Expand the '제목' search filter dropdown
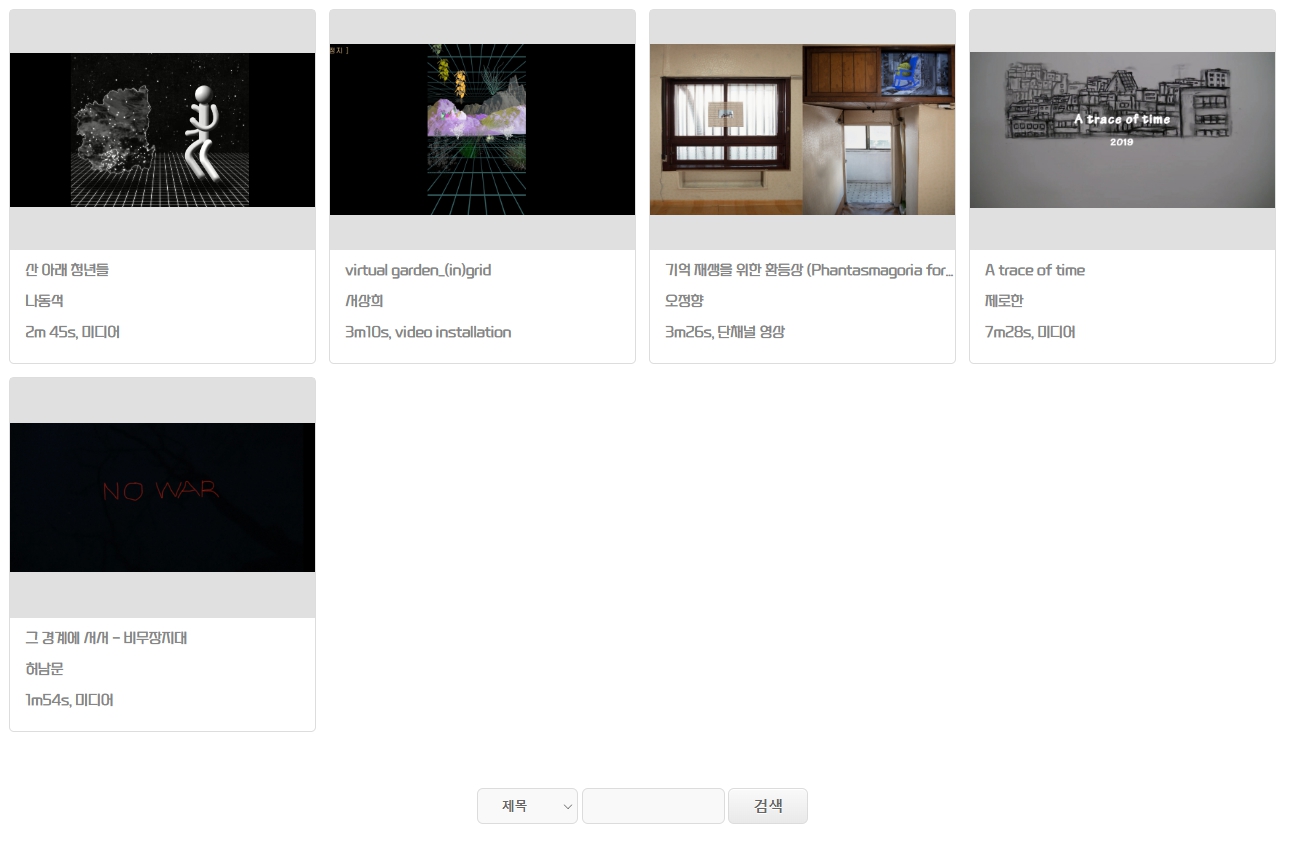Screen dimensions: 1293x860 pyautogui.click(x=527, y=806)
